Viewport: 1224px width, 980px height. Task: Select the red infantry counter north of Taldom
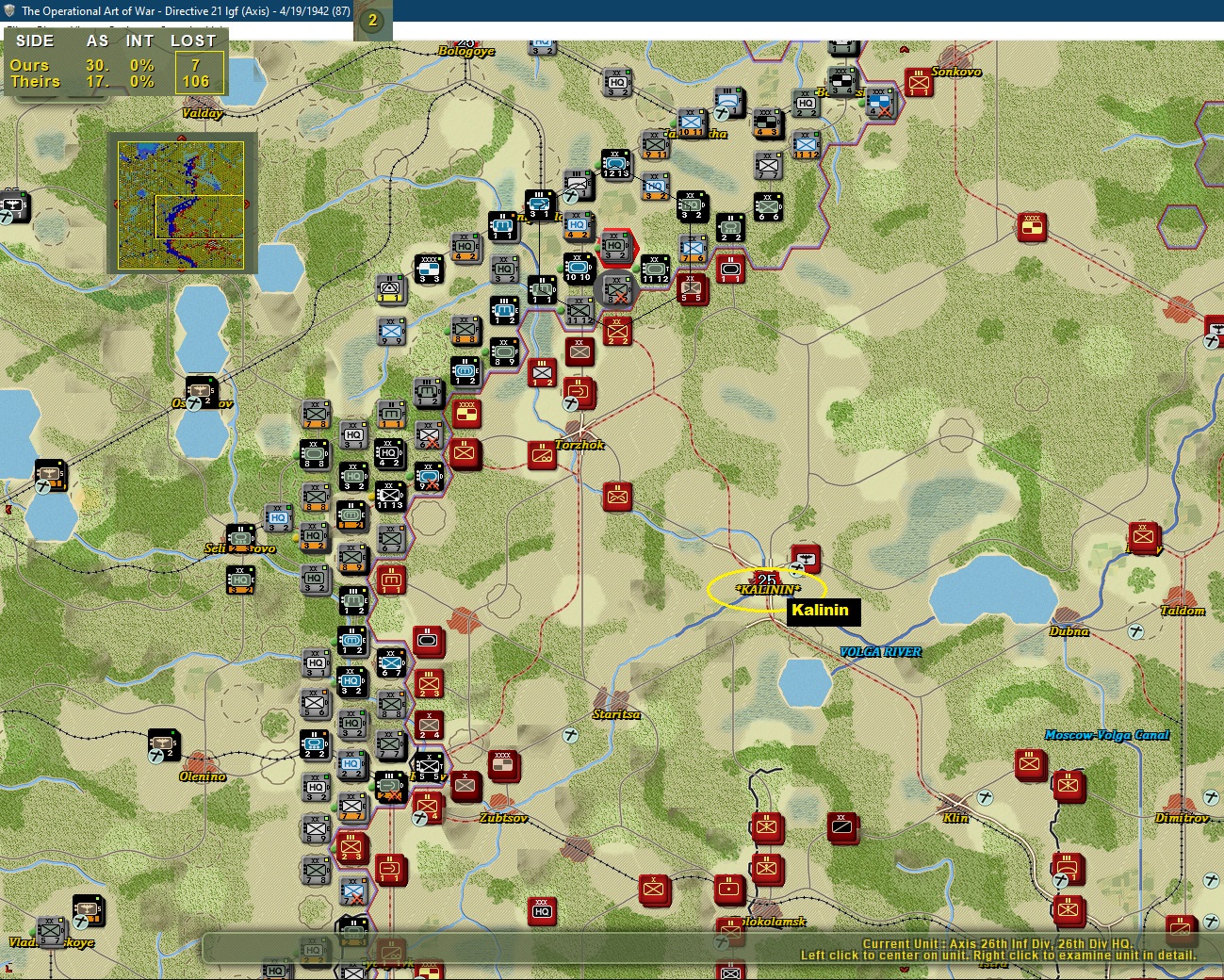(x=1143, y=537)
